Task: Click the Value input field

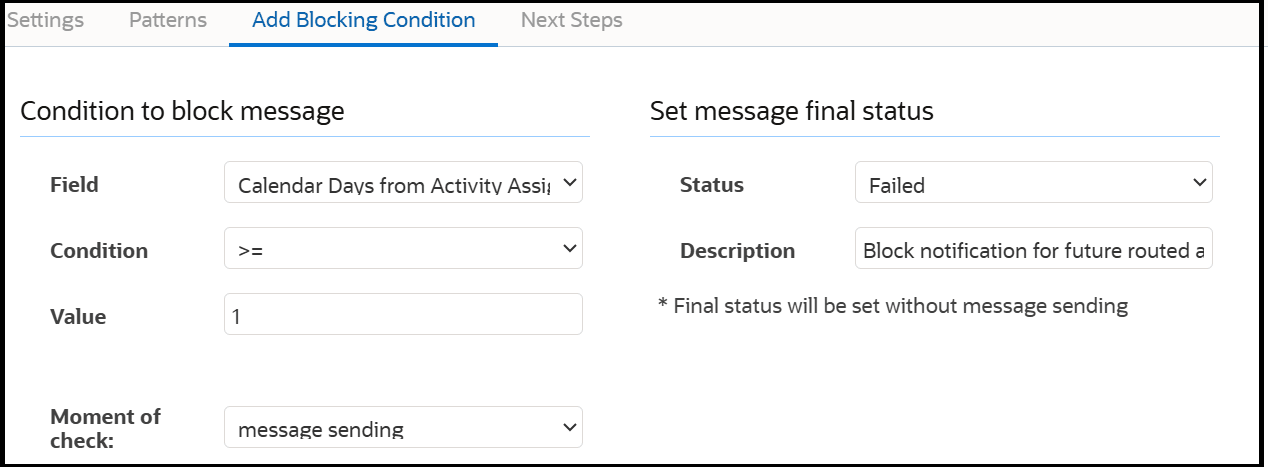Action: coord(403,315)
